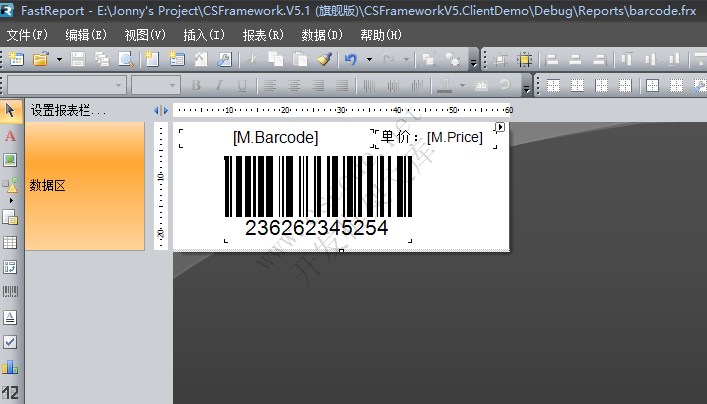707x404 pixels.
Task: Open the text toolbar overflow options
Action: click(x=527, y=89)
